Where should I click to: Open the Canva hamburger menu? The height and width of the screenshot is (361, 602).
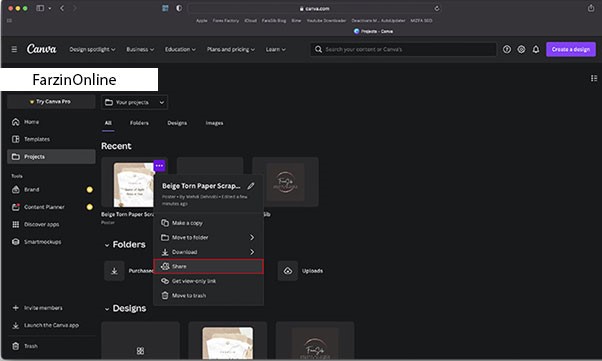point(14,49)
